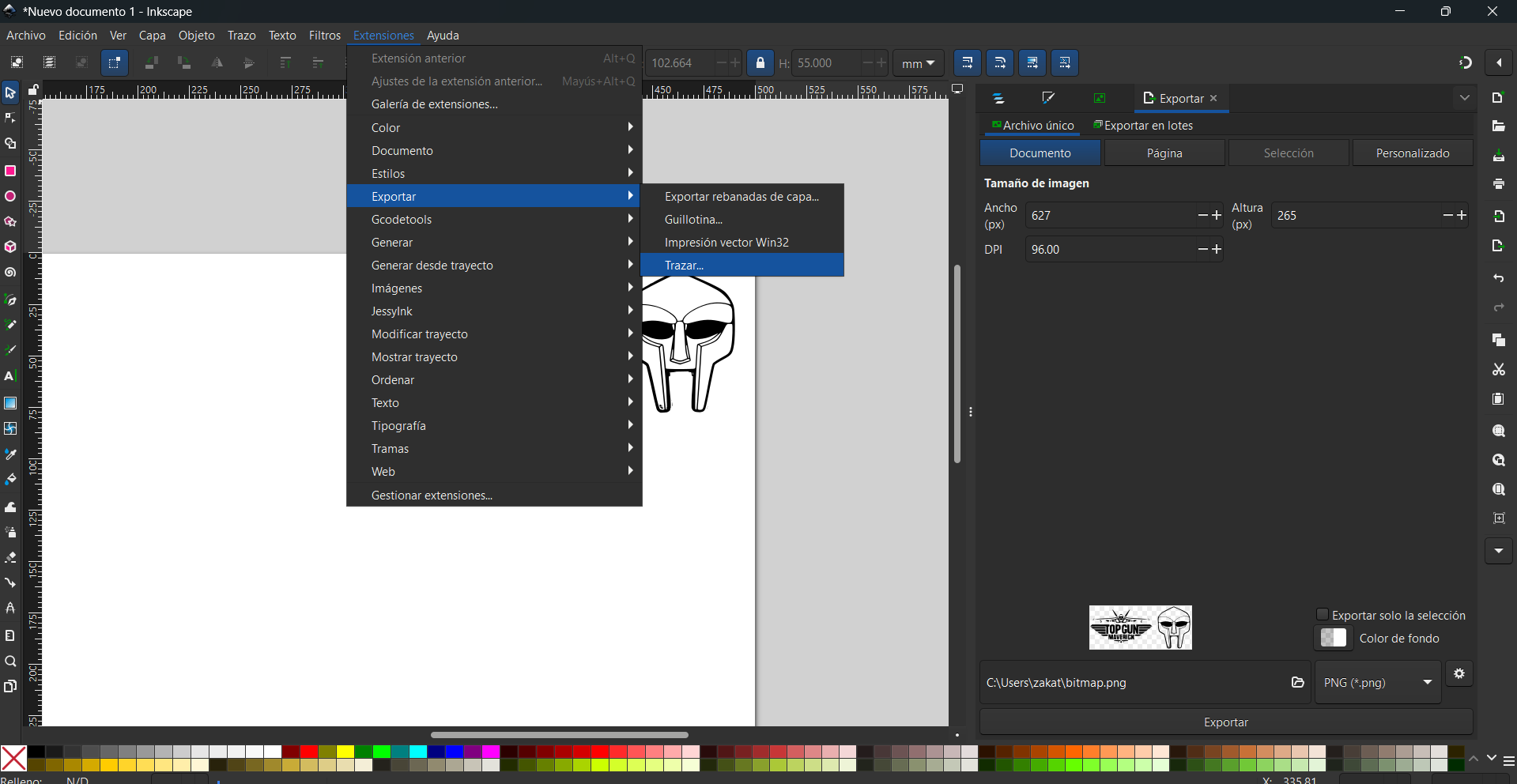Select the Ellipse tool

(x=10, y=196)
